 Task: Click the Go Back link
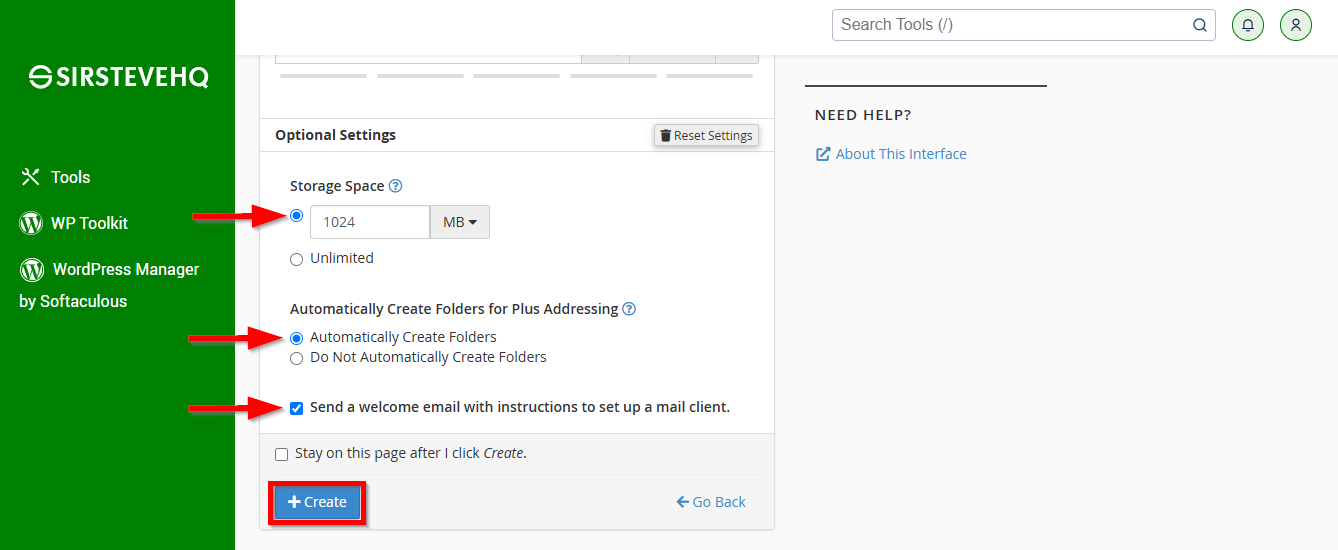(x=711, y=502)
